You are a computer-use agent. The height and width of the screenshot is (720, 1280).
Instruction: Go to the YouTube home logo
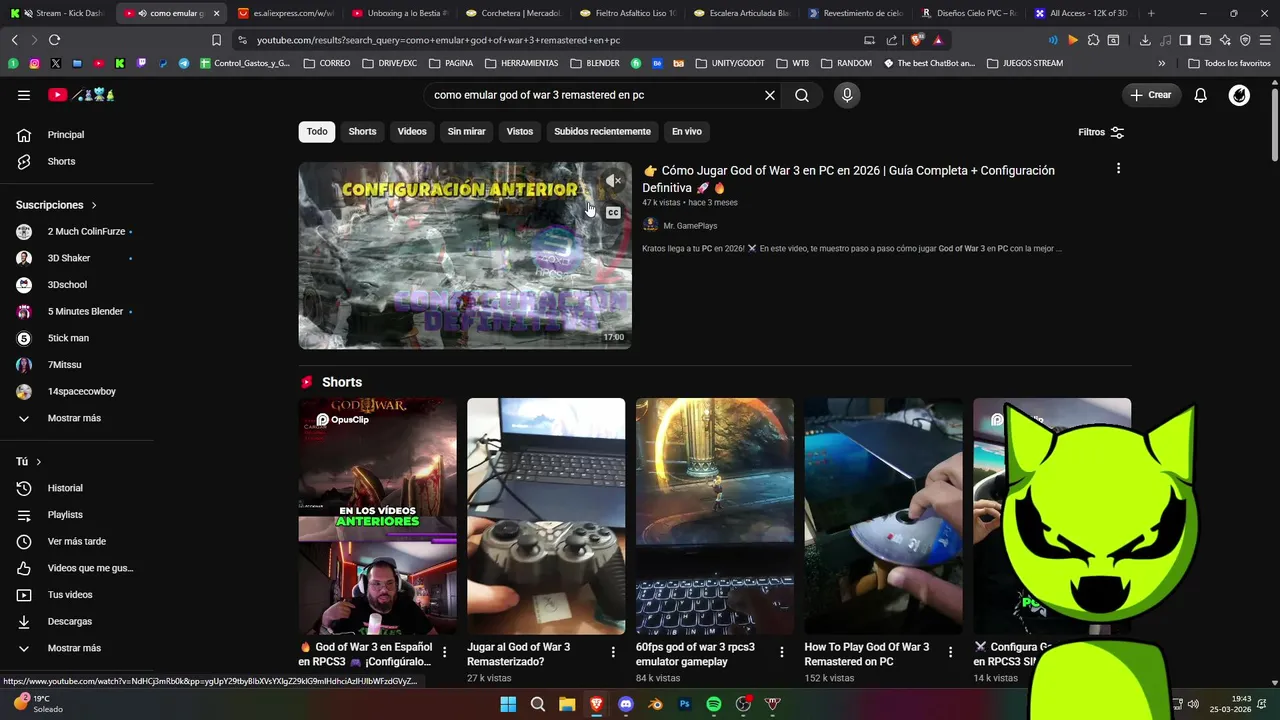tap(82, 95)
